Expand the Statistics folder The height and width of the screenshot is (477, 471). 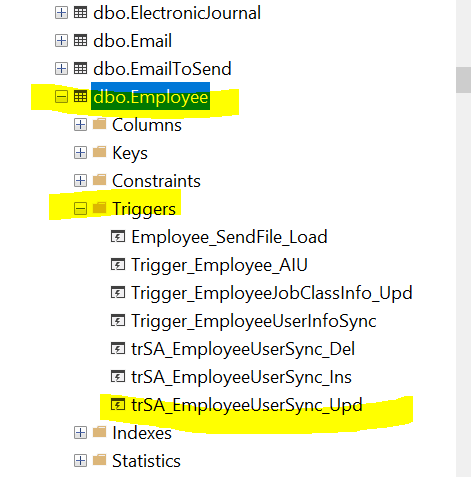coord(80,461)
